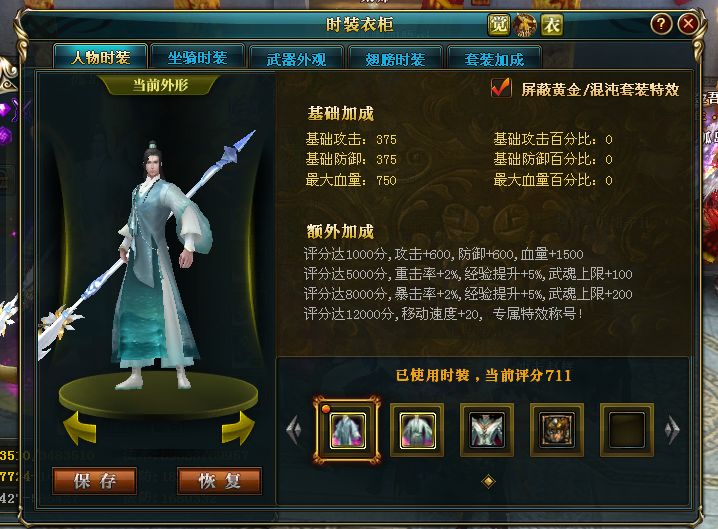
Task: Select the first blue robe costume slot
Action: (x=347, y=430)
